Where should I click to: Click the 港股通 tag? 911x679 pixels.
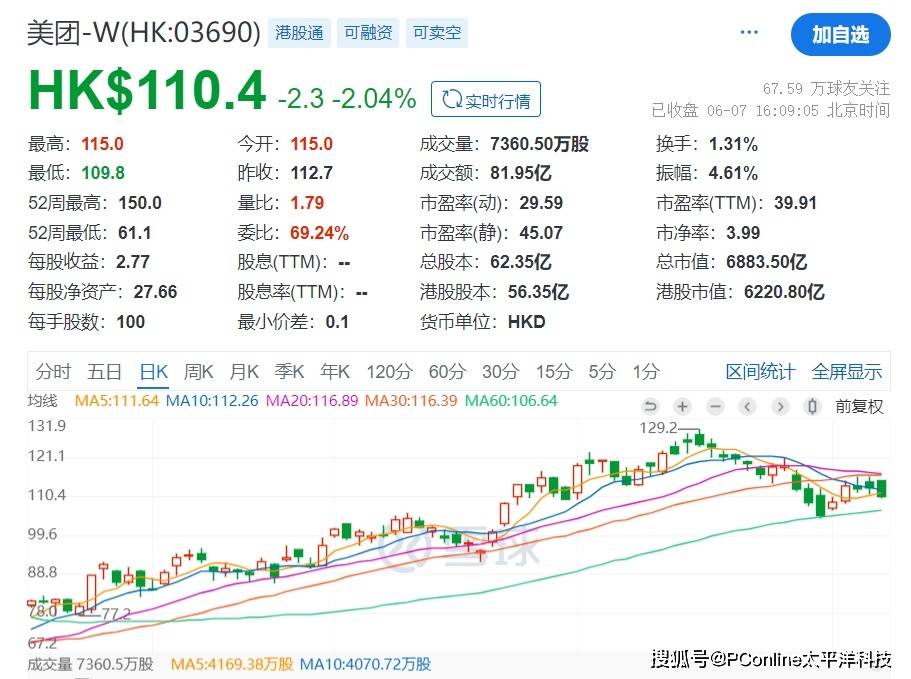click(300, 33)
